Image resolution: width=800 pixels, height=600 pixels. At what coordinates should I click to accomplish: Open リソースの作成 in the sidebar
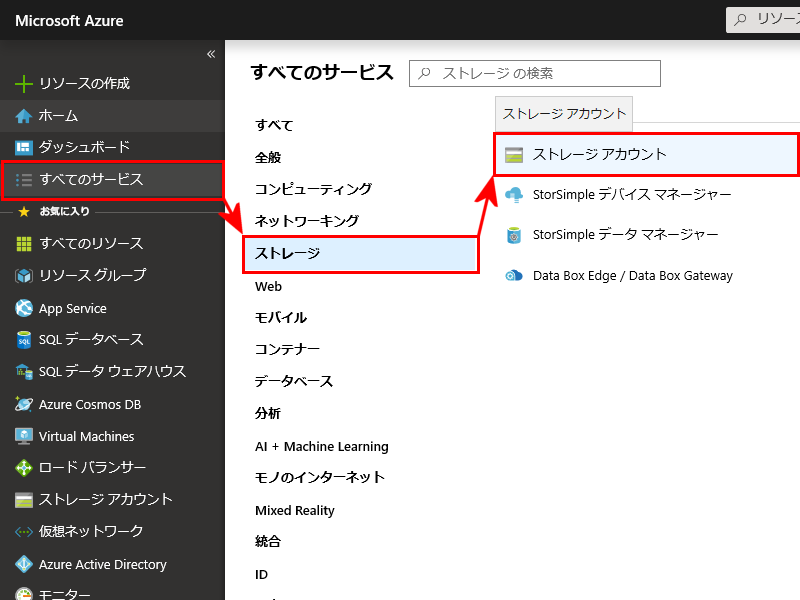click(x=84, y=84)
